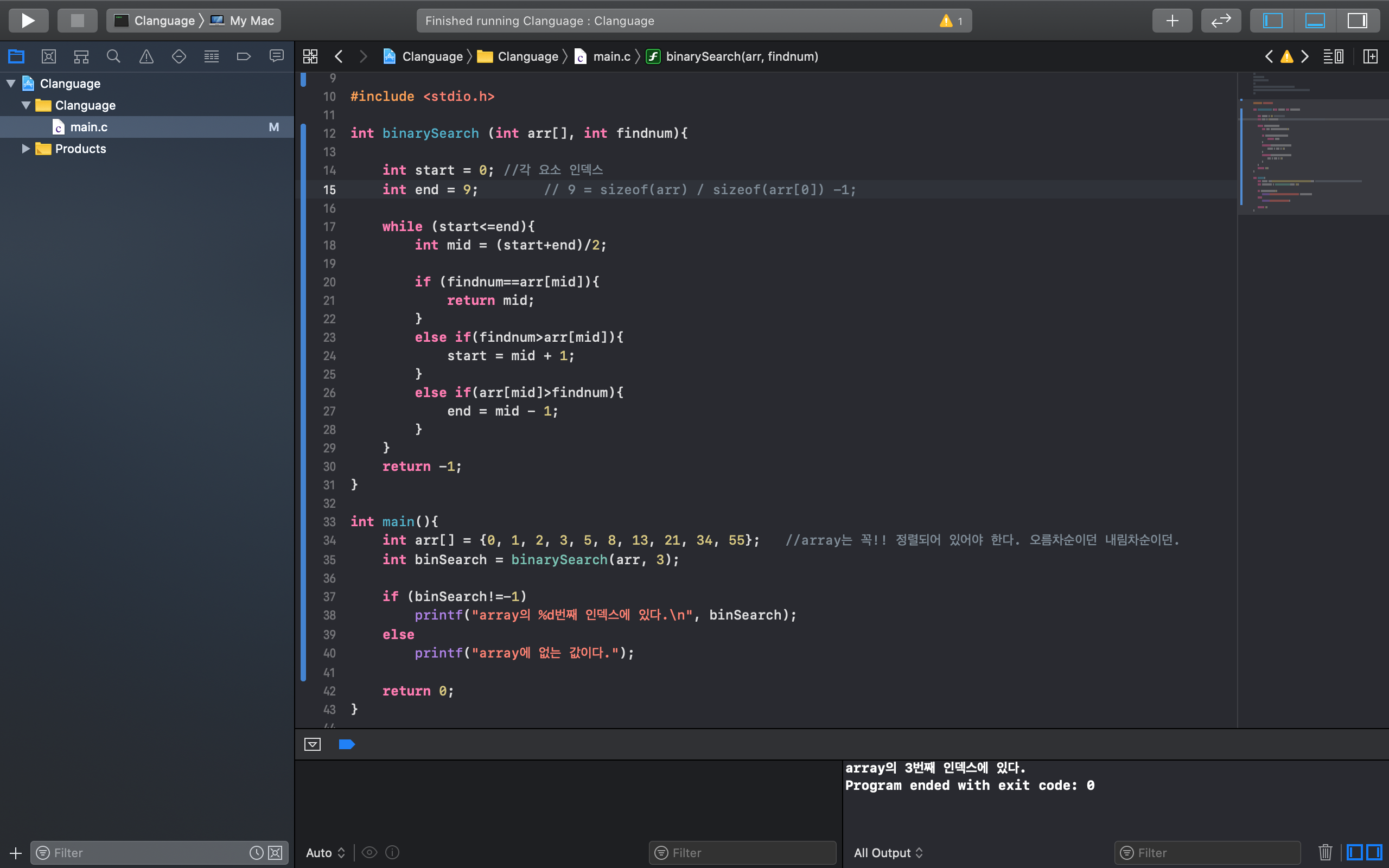Open the Symbol navigator icon
Viewport: 1389px width, 868px height.
[81, 56]
